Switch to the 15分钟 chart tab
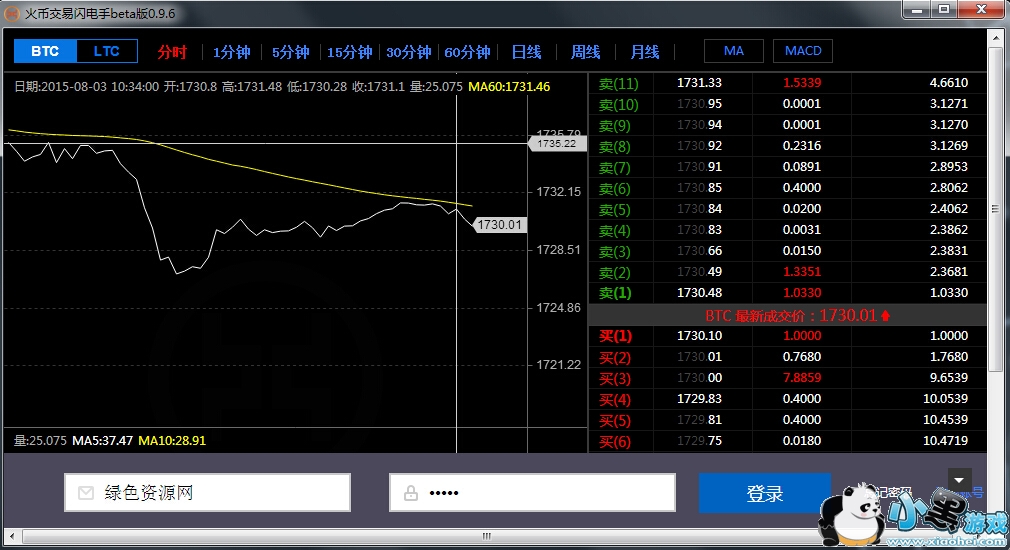This screenshot has height=550, width=1010. [349, 52]
